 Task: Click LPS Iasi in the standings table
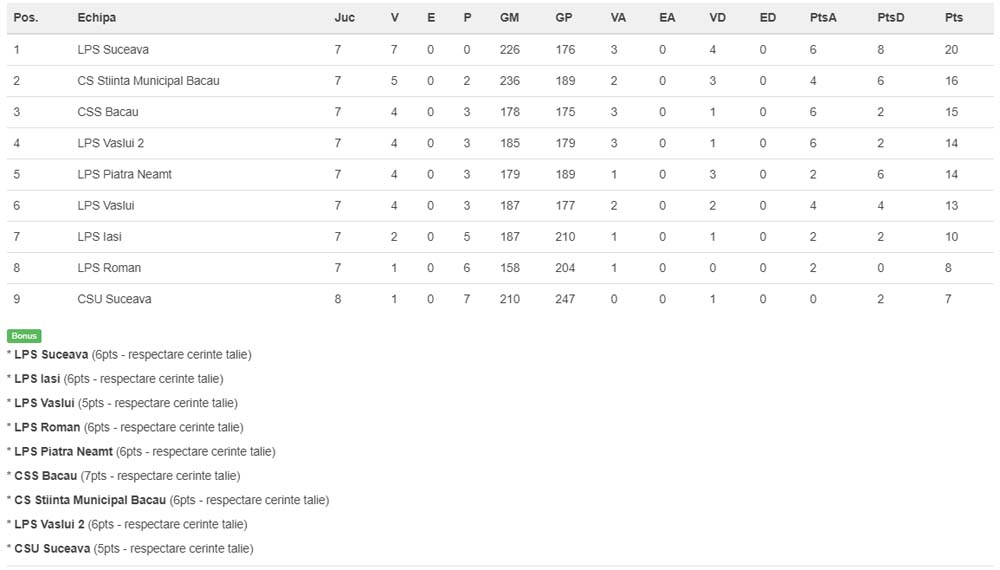(99, 237)
